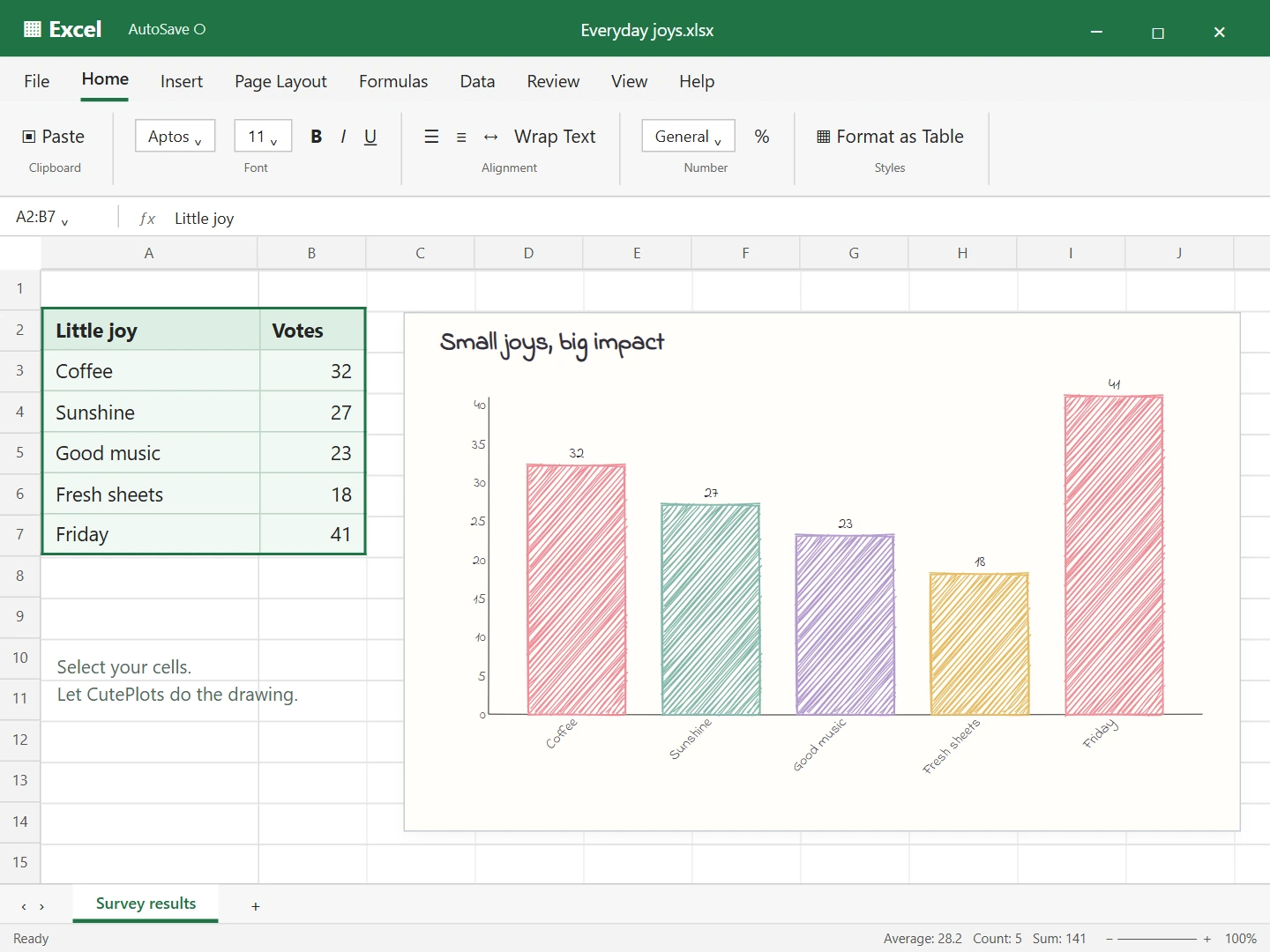Viewport: 1270px width, 952px height.
Task: Click the Paste button
Action: (x=54, y=137)
